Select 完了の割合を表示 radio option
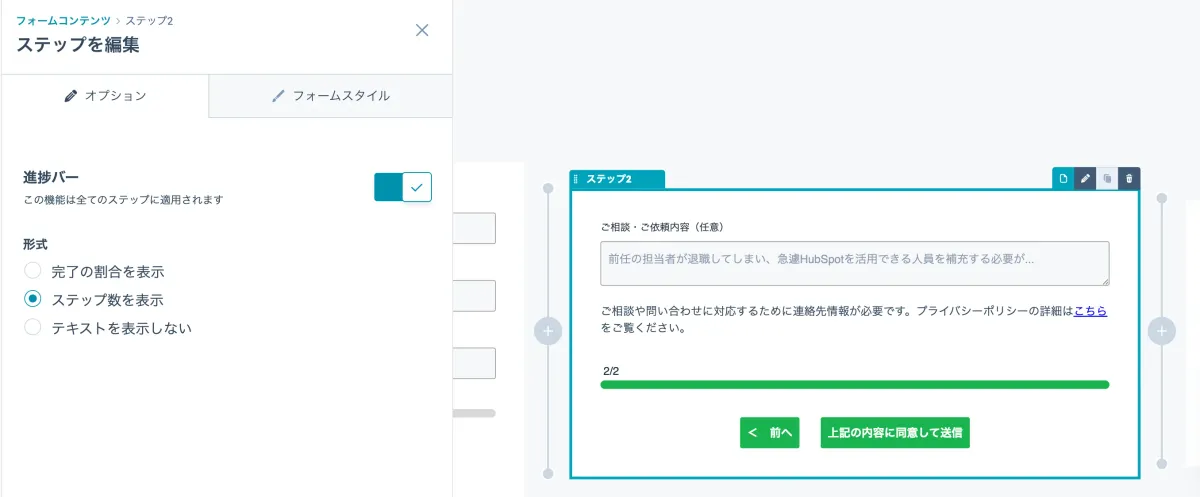This screenshot has height=497, width=1200. pos(33,271)
